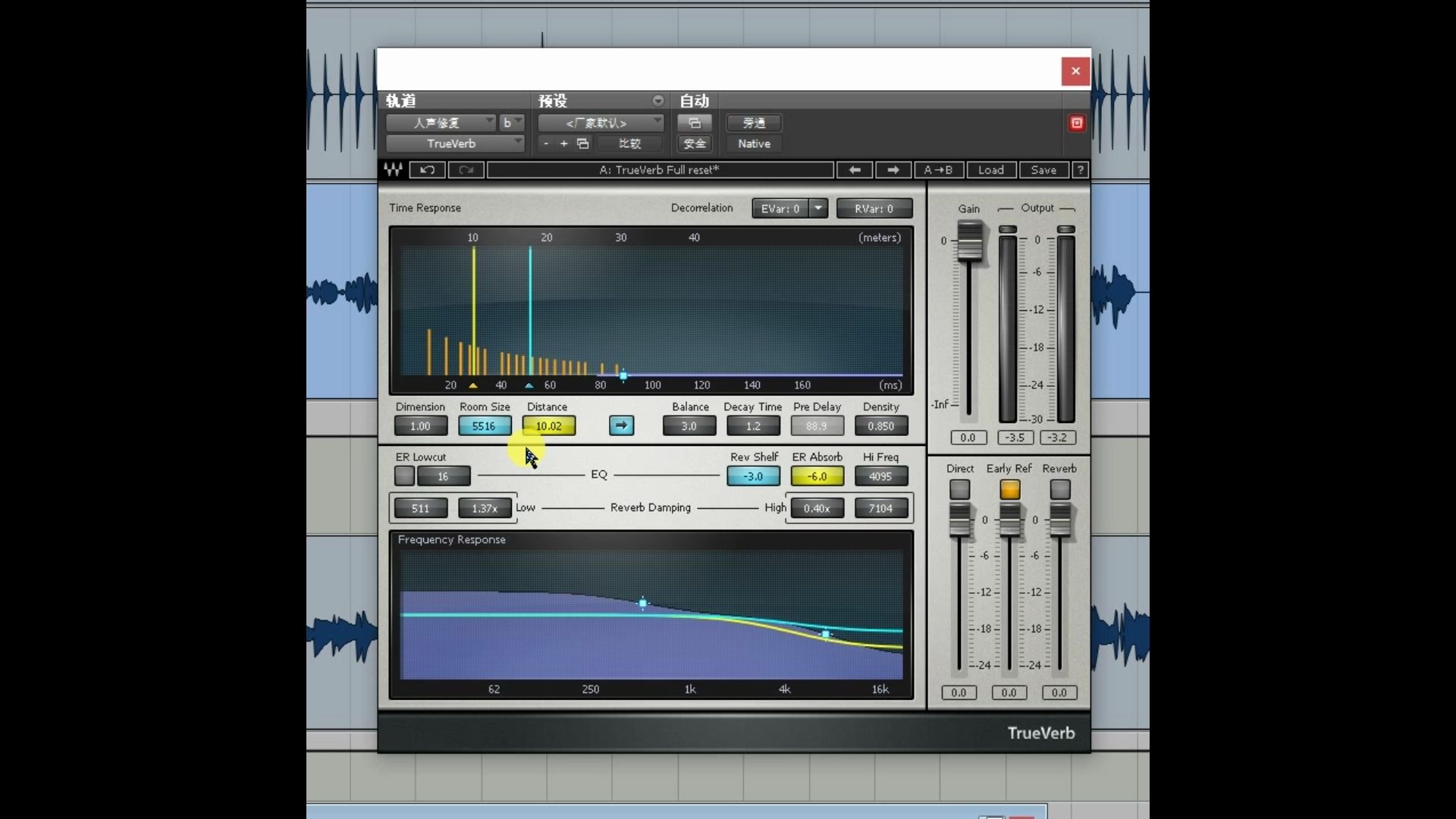Screen dimensions: 1456x819
Task: Go to next preset with right arrow
Action: [893, 170]
